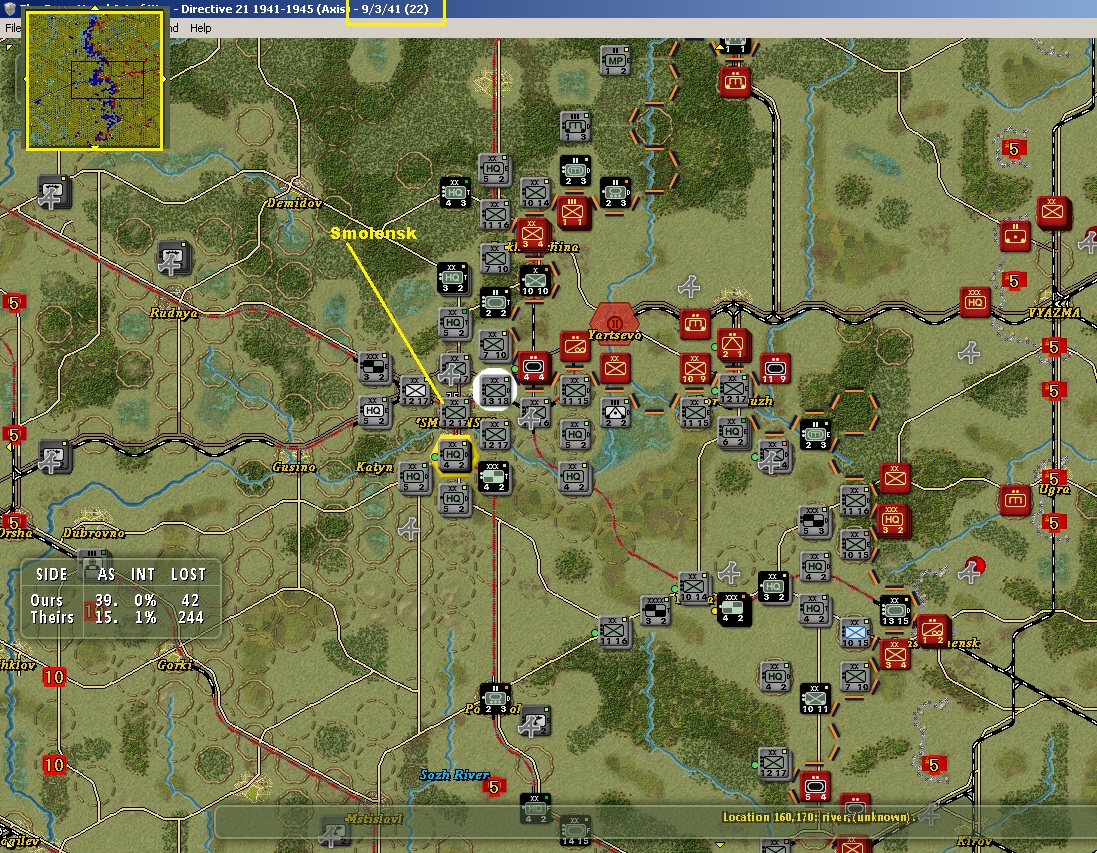
Task: Select the black armor battalion marked 2 2
Action: click(x=495, y=302)
